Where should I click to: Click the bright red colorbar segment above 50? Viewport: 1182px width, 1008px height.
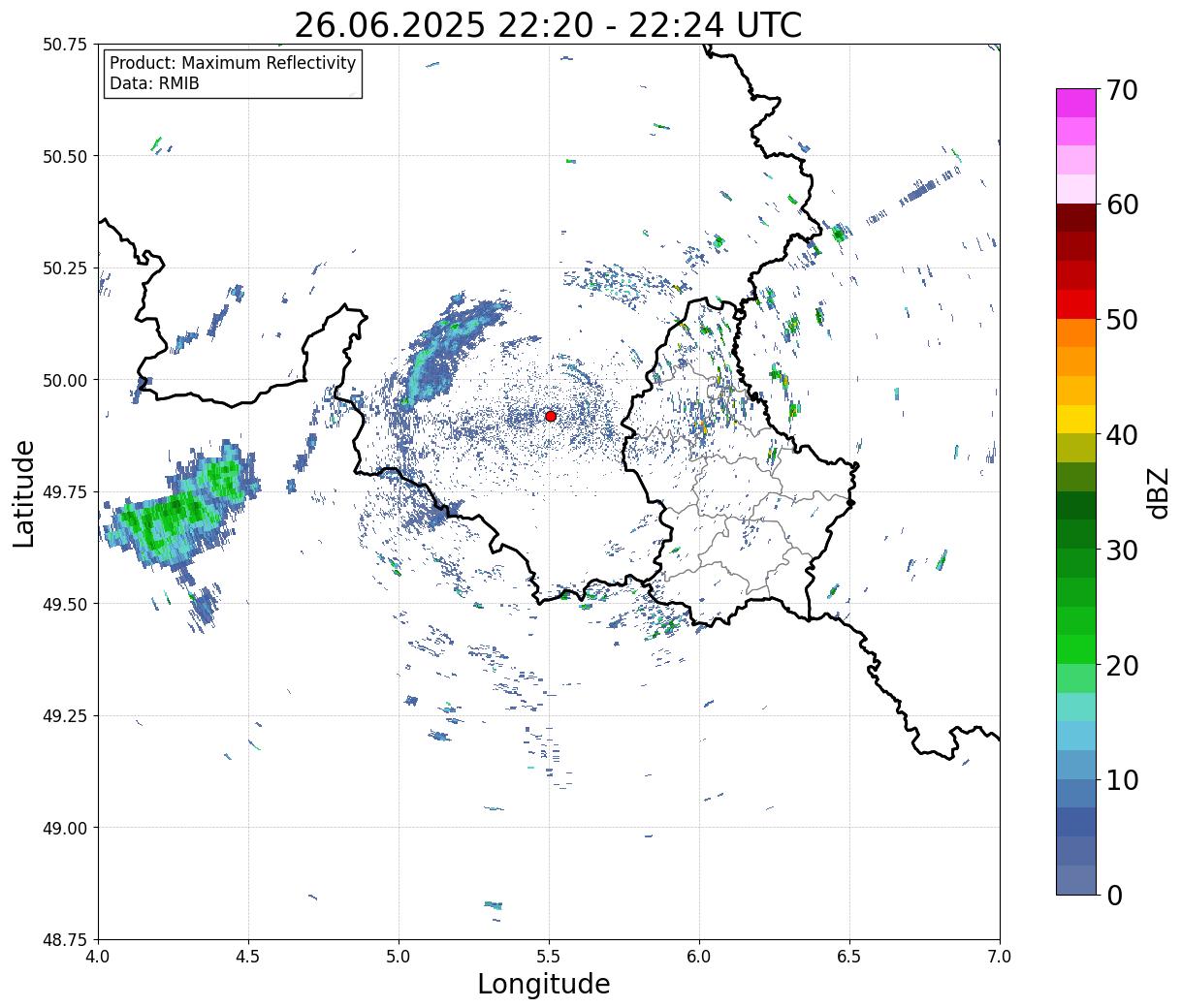[x=1076, y=304]
